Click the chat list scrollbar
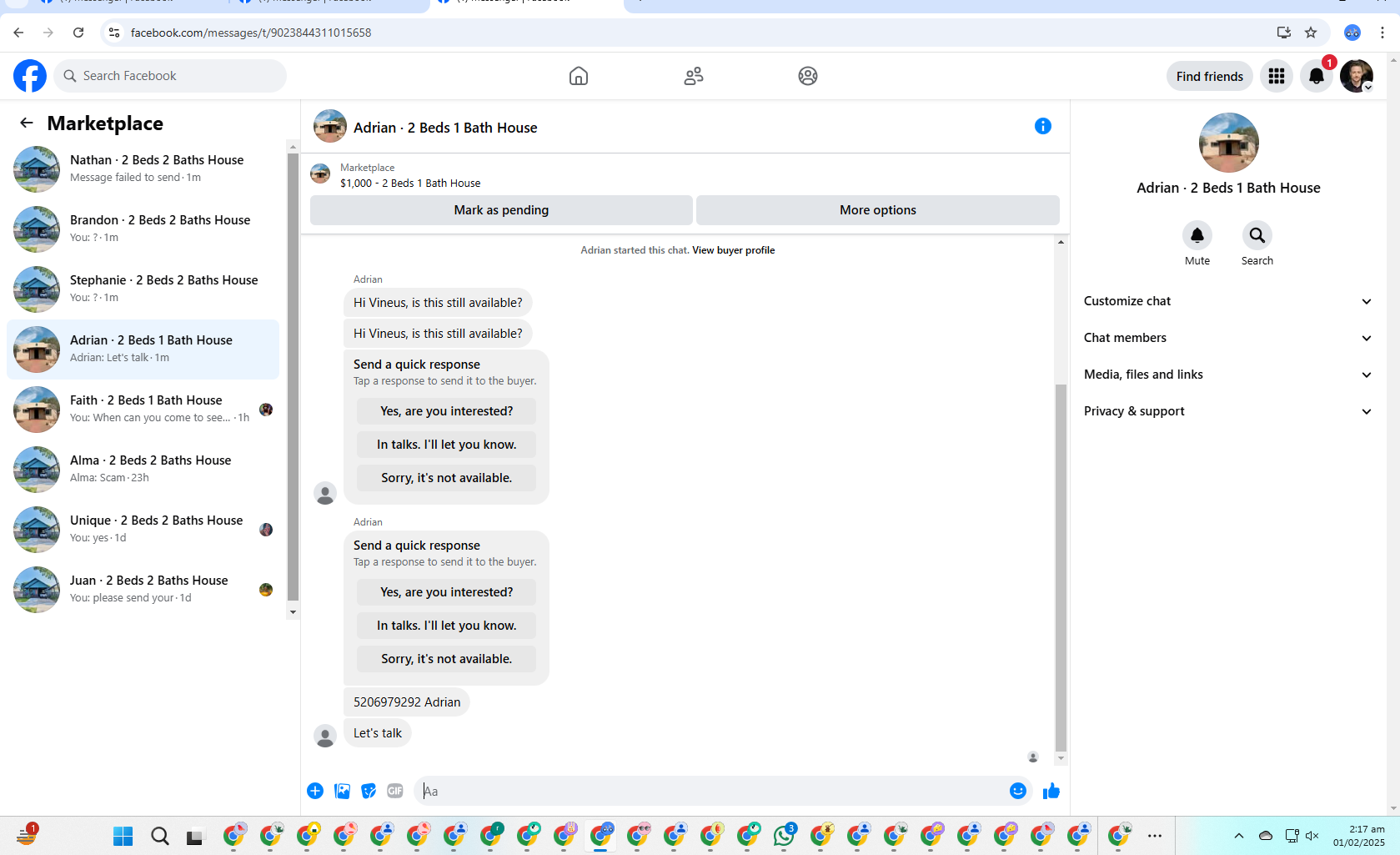 (293, 377)
